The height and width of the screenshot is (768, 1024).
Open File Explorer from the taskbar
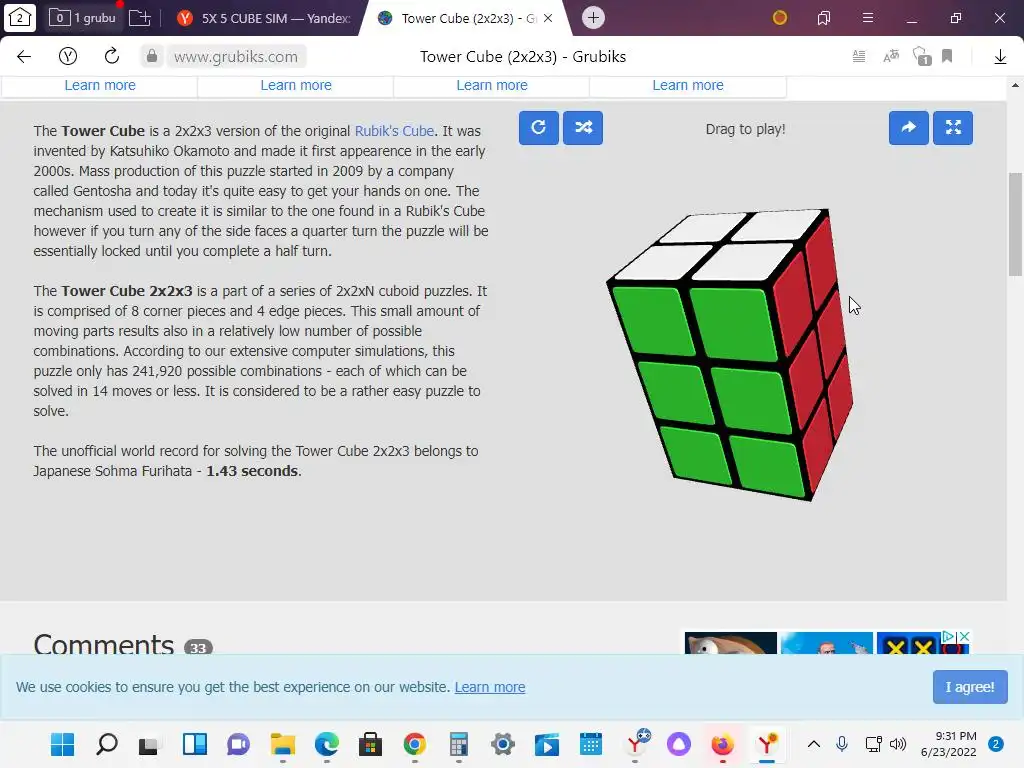[283, 744]
